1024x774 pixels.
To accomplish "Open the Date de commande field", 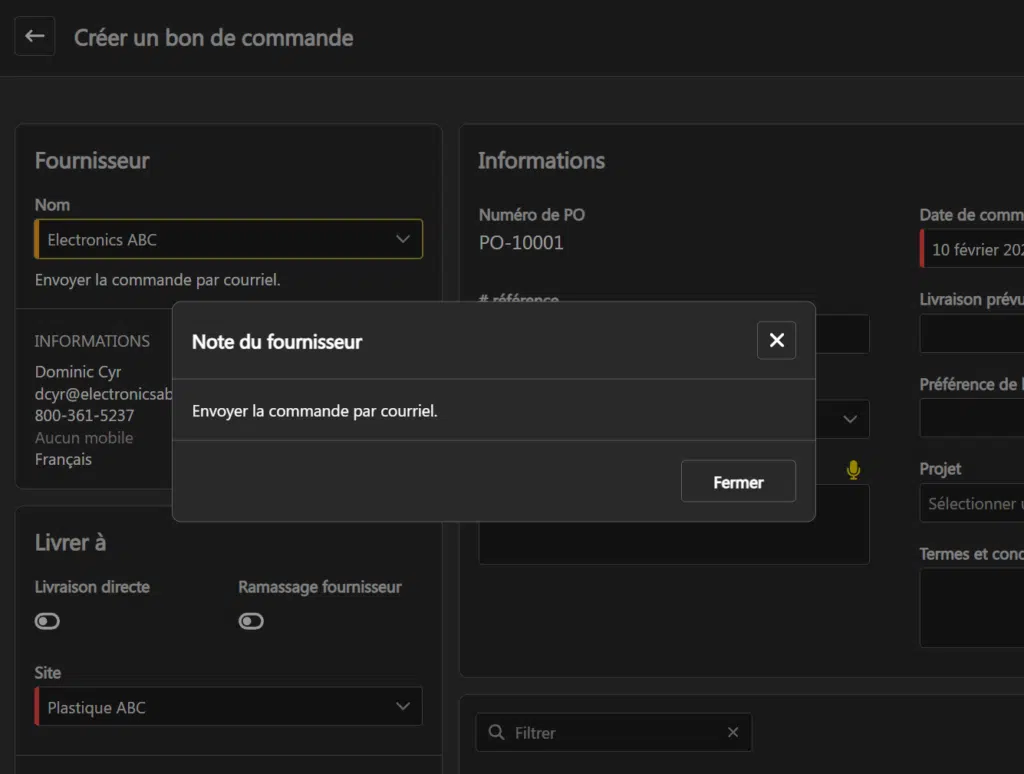I will 975,250.
